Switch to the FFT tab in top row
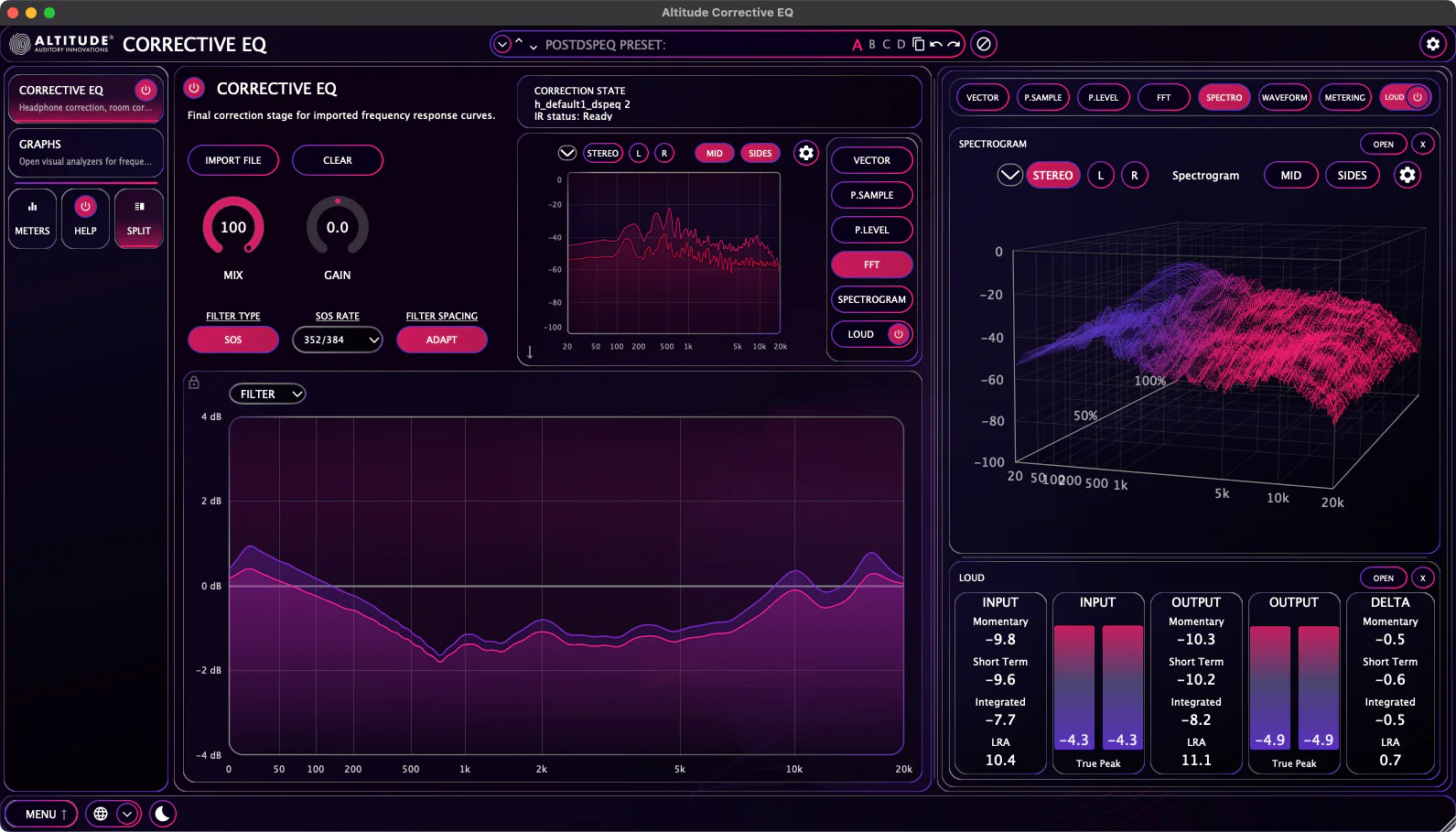Image resolution: width=1456 pixels, height=832 pixels. [1164, 97]
